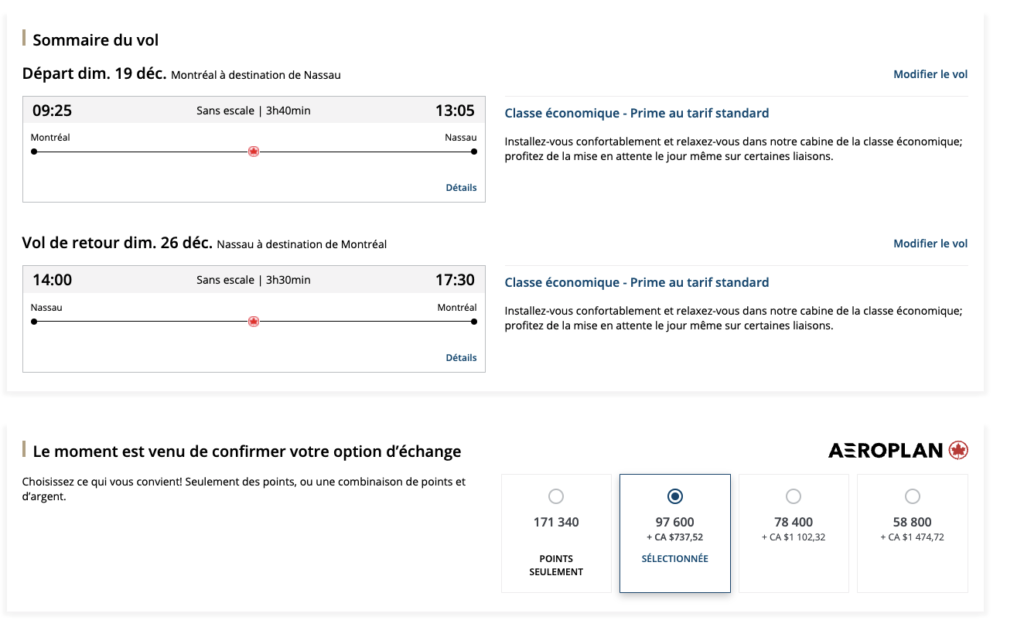Click the Sans escale 3h40min duration label
Viewport: 1024px width, 627px height.
(253, 111)
